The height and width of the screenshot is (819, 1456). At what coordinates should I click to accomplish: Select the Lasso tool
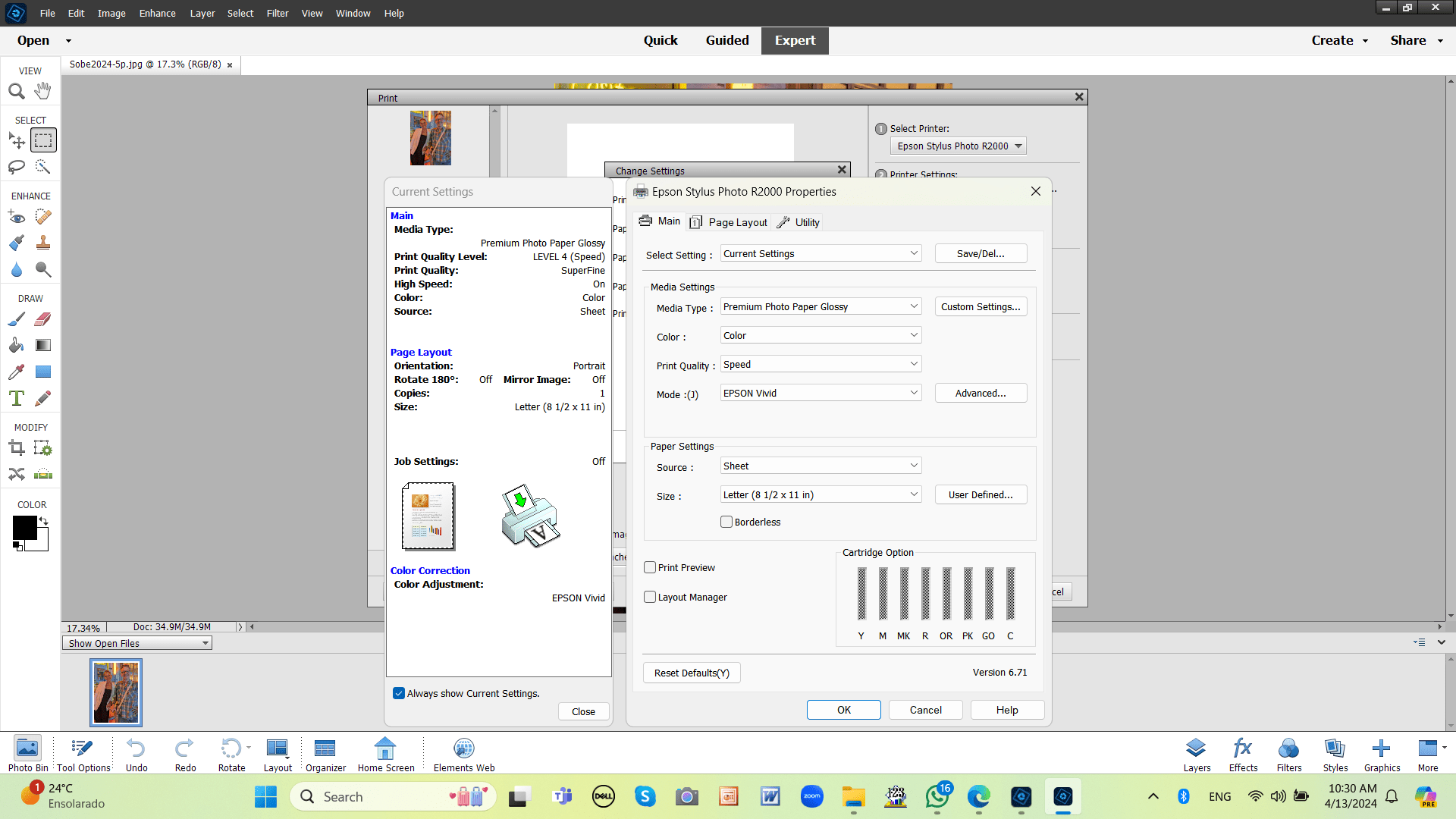(x=17, y=167)
